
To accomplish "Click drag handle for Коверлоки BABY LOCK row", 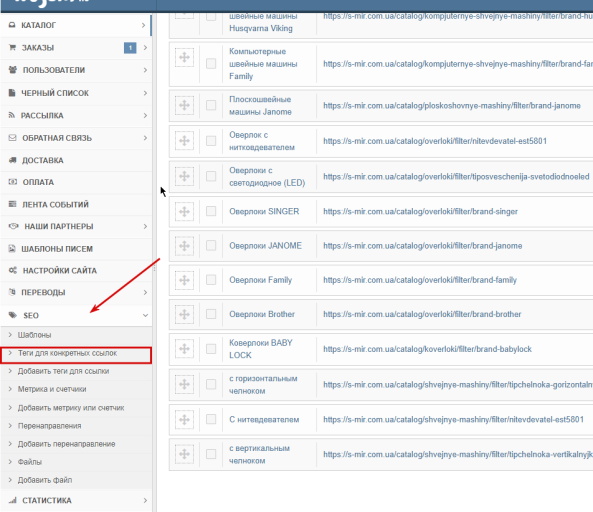I will [184, 349].
